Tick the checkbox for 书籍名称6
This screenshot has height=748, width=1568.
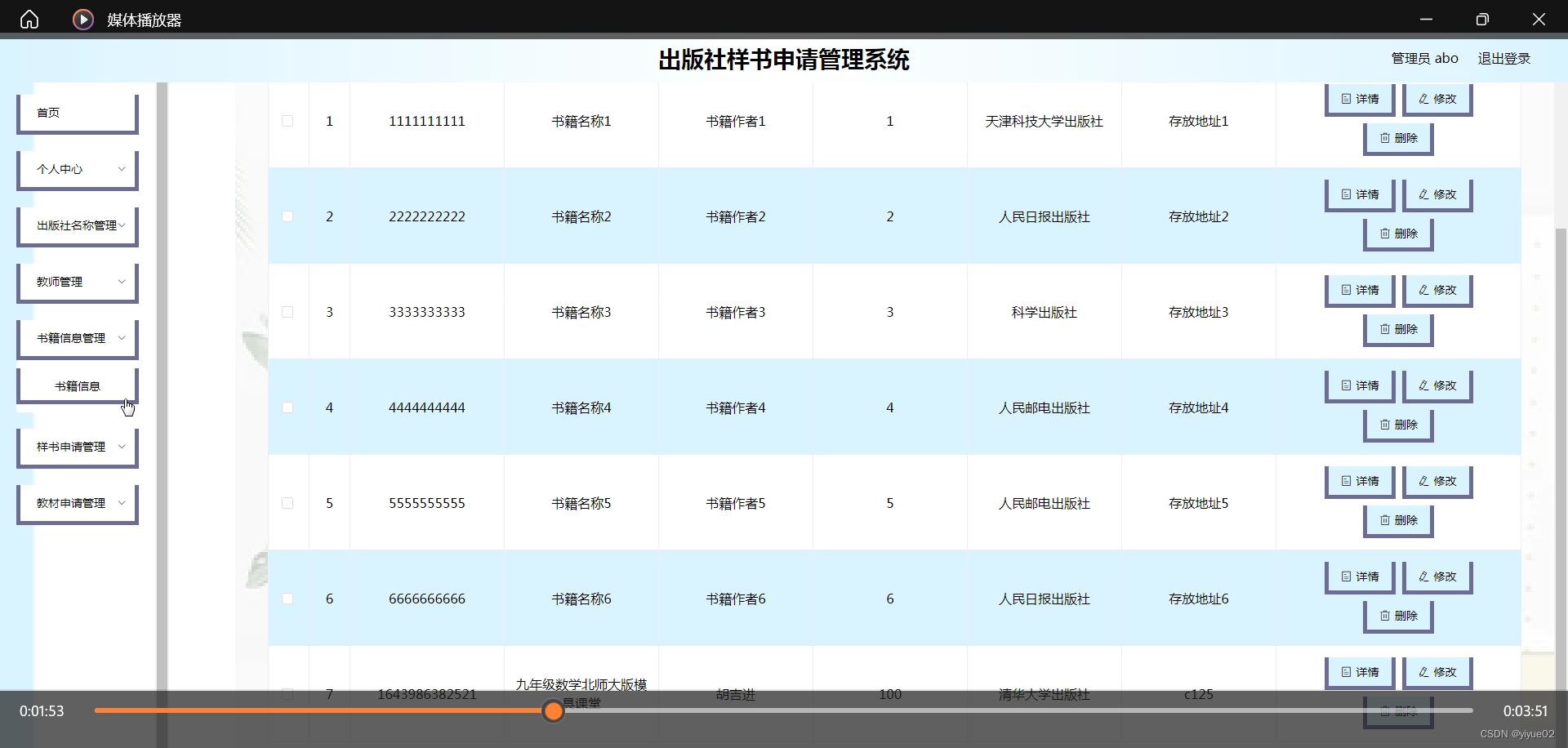pyautogui.click(x=287, y=599)
